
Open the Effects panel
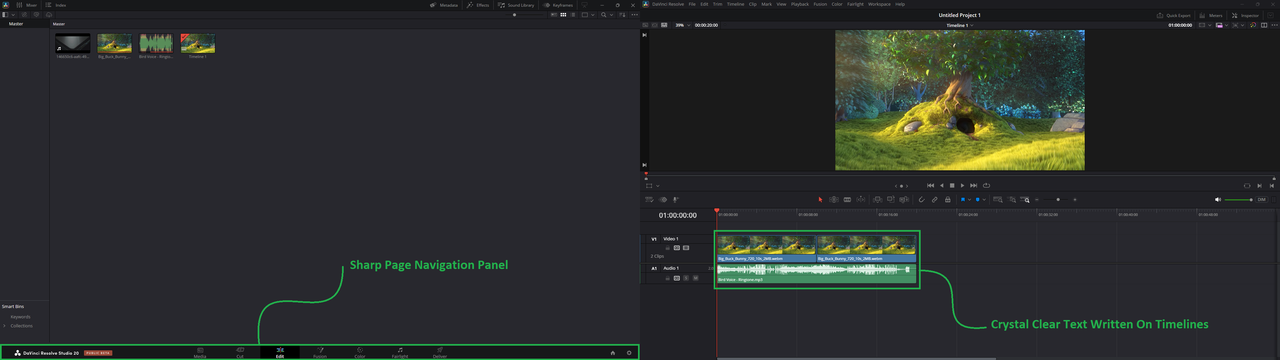(478, 5)
